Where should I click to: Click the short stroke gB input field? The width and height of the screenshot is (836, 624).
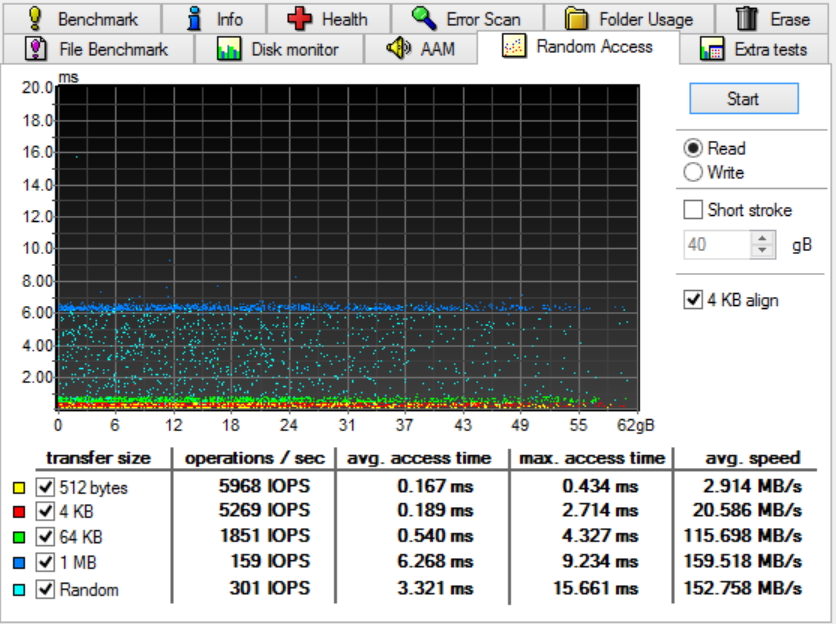tap(717, 245)
